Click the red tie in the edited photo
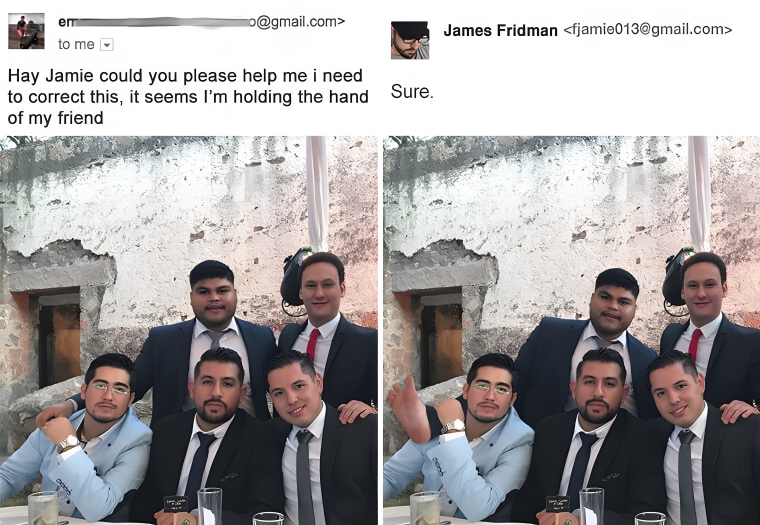 (695, 345)
